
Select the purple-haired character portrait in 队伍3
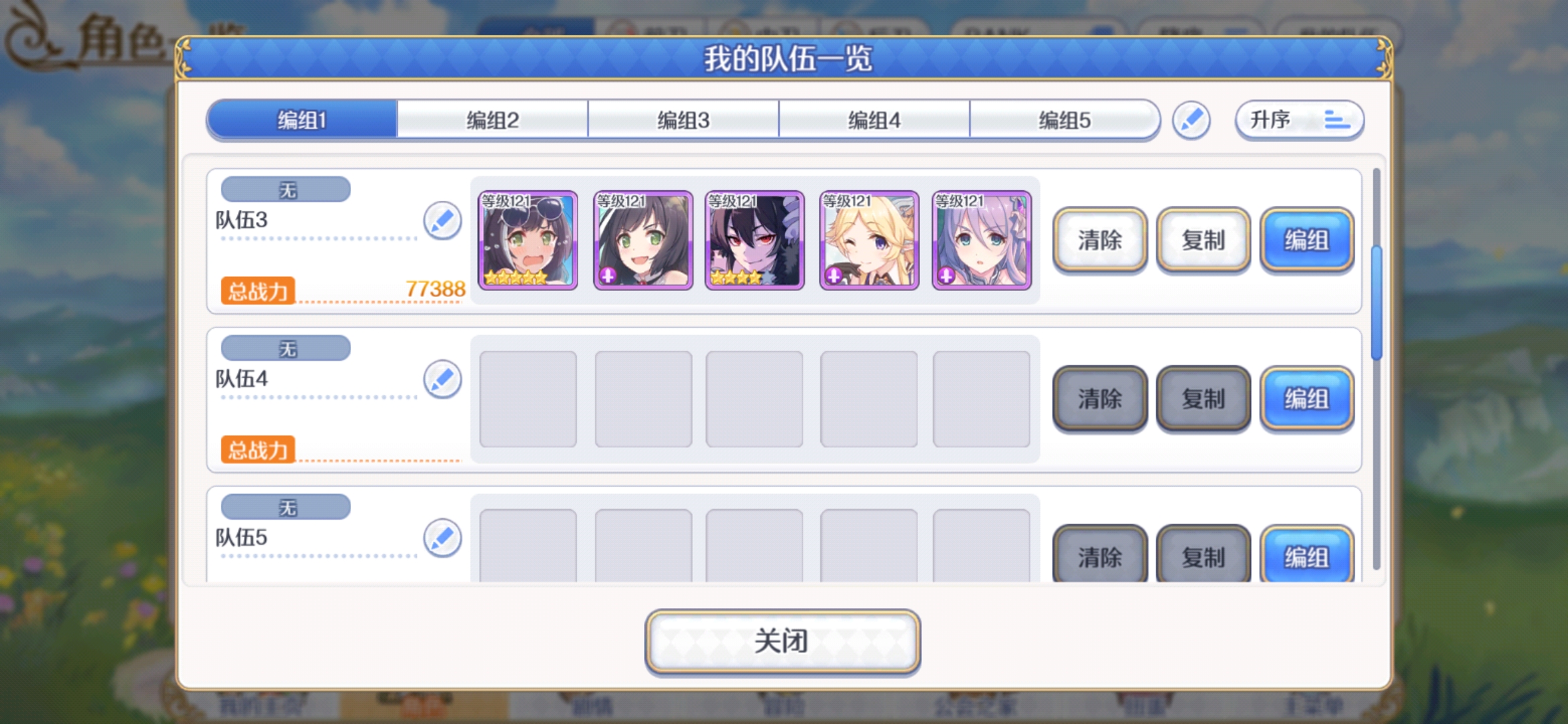982,241
